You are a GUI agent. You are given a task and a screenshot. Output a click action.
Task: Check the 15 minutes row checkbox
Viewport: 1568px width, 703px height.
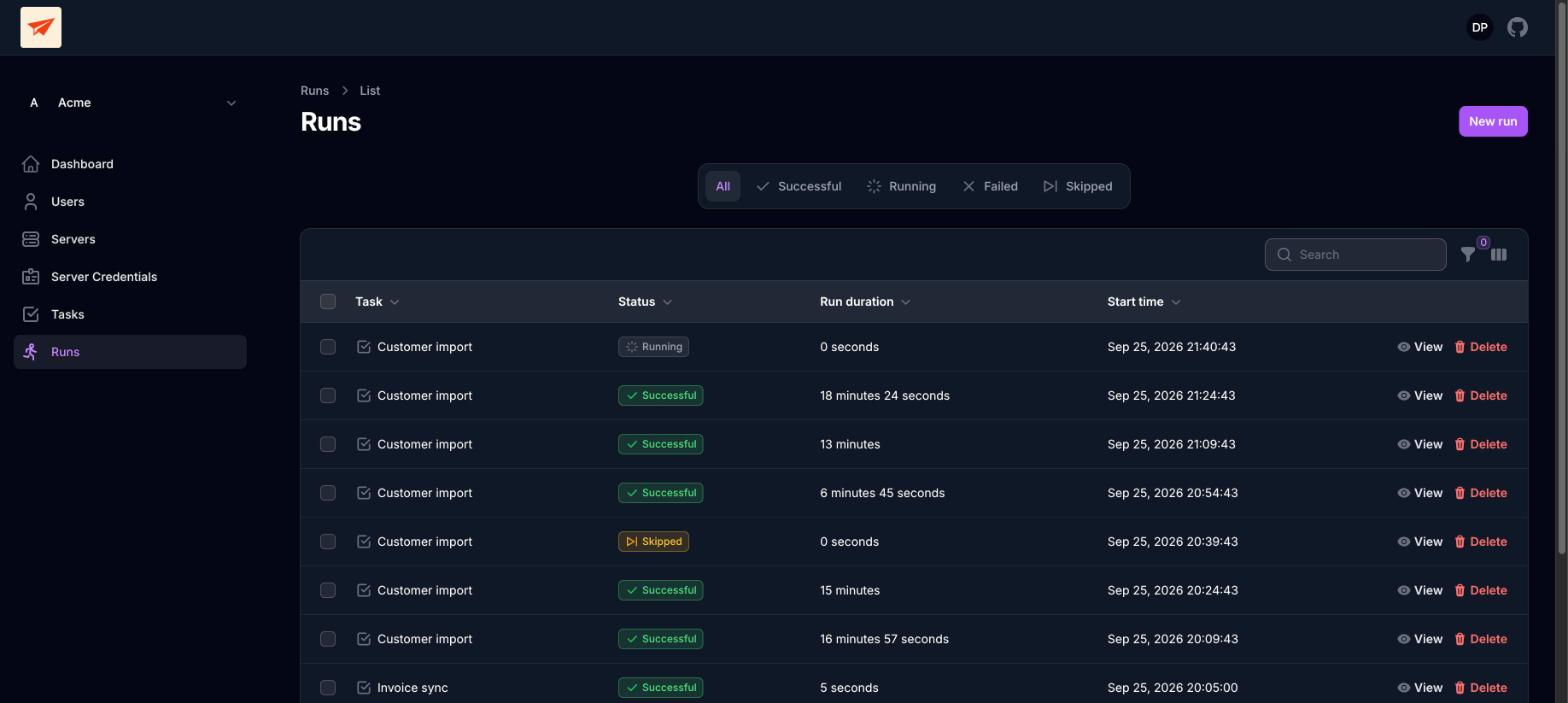pos(328,590)
